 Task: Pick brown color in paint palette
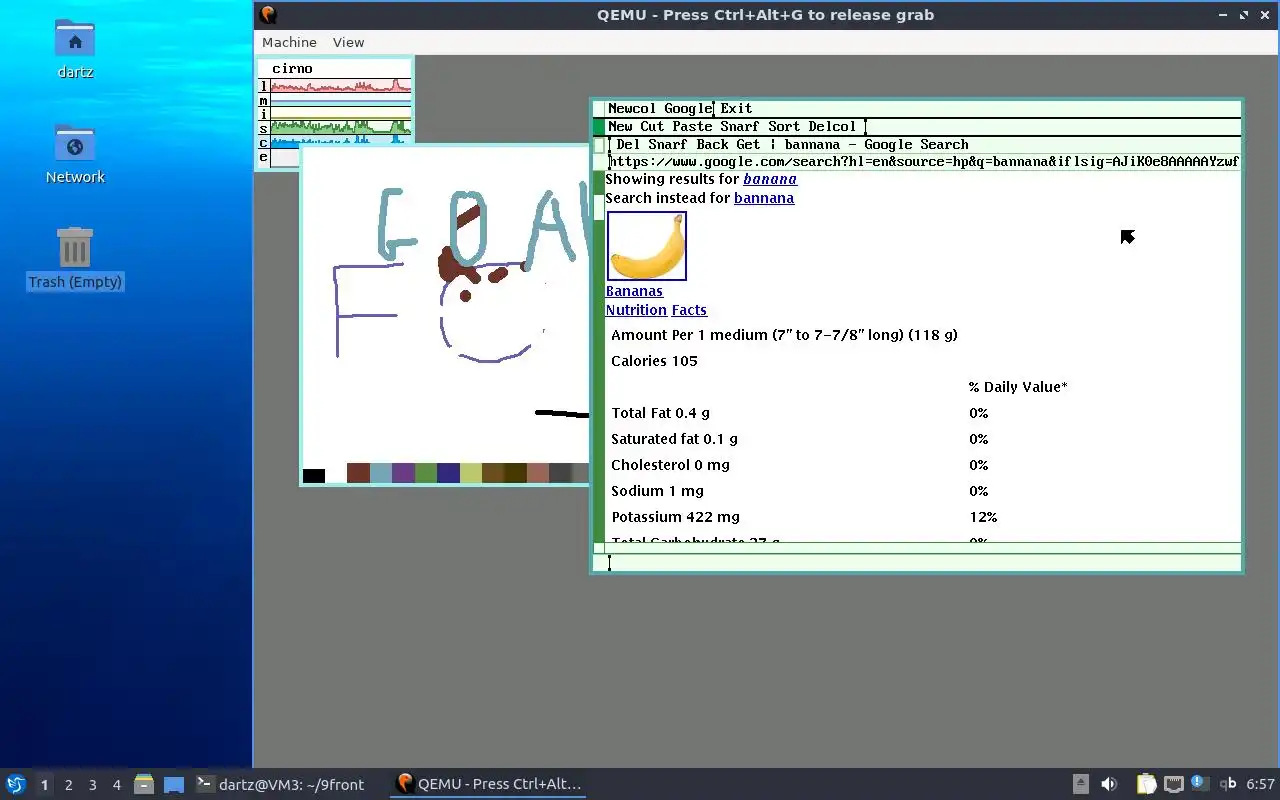point(358,474)
